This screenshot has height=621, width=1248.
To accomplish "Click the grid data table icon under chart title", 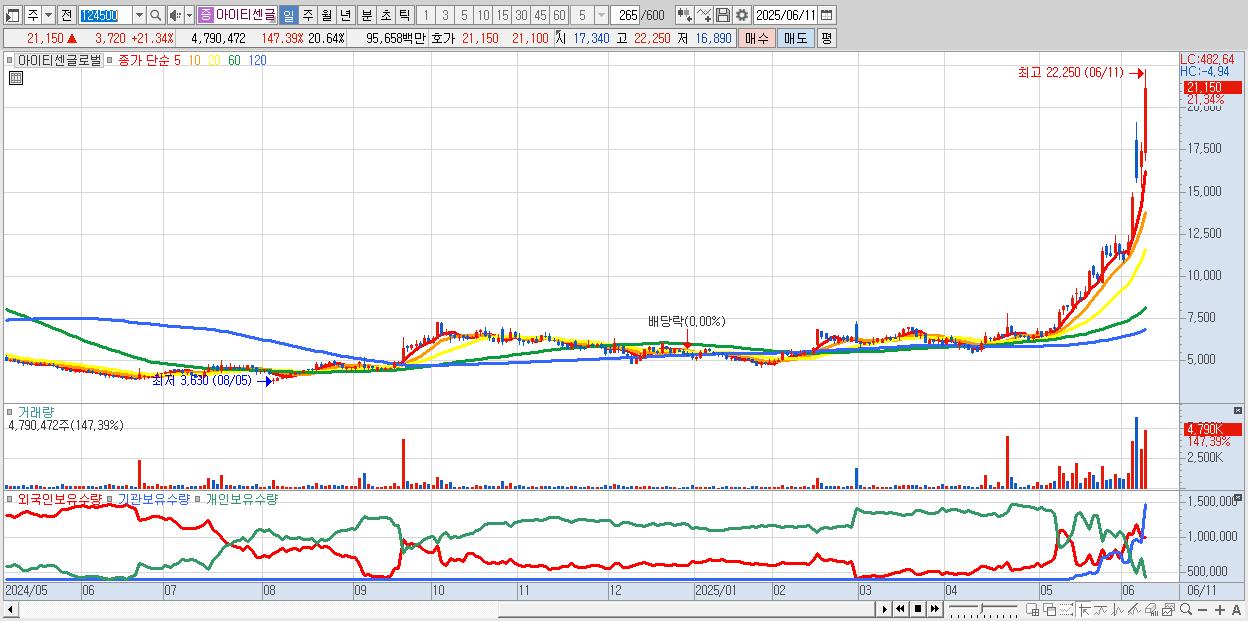I will point(16,78).
